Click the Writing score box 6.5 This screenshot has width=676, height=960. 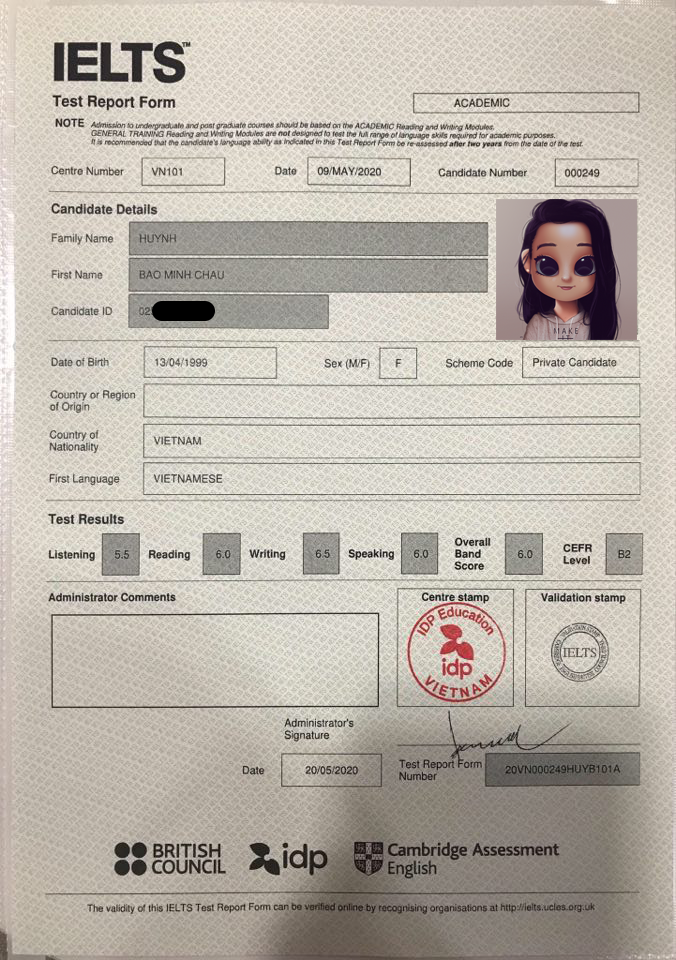click(321, 553)
